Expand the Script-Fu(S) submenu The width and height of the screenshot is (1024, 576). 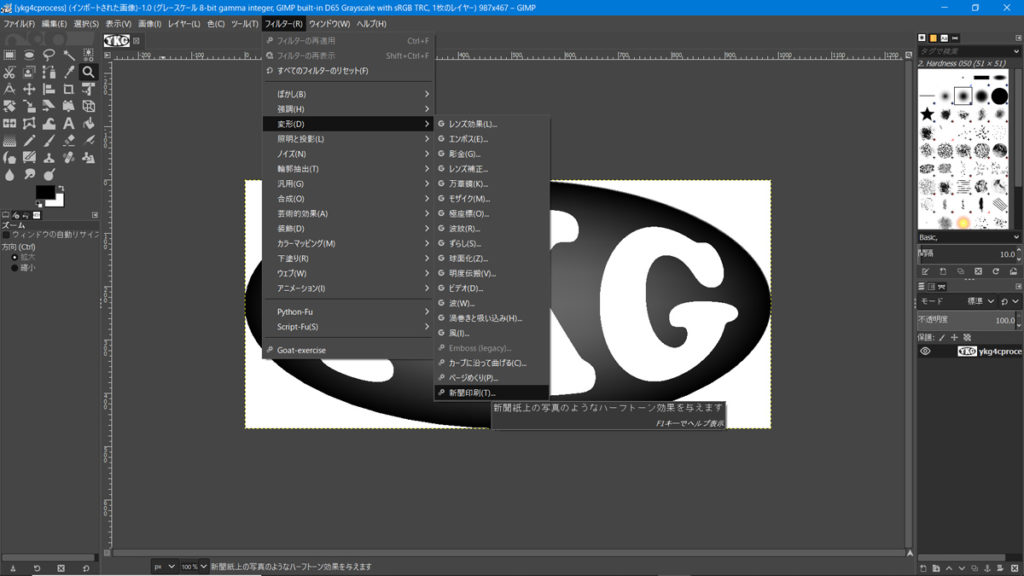(348, 327)
